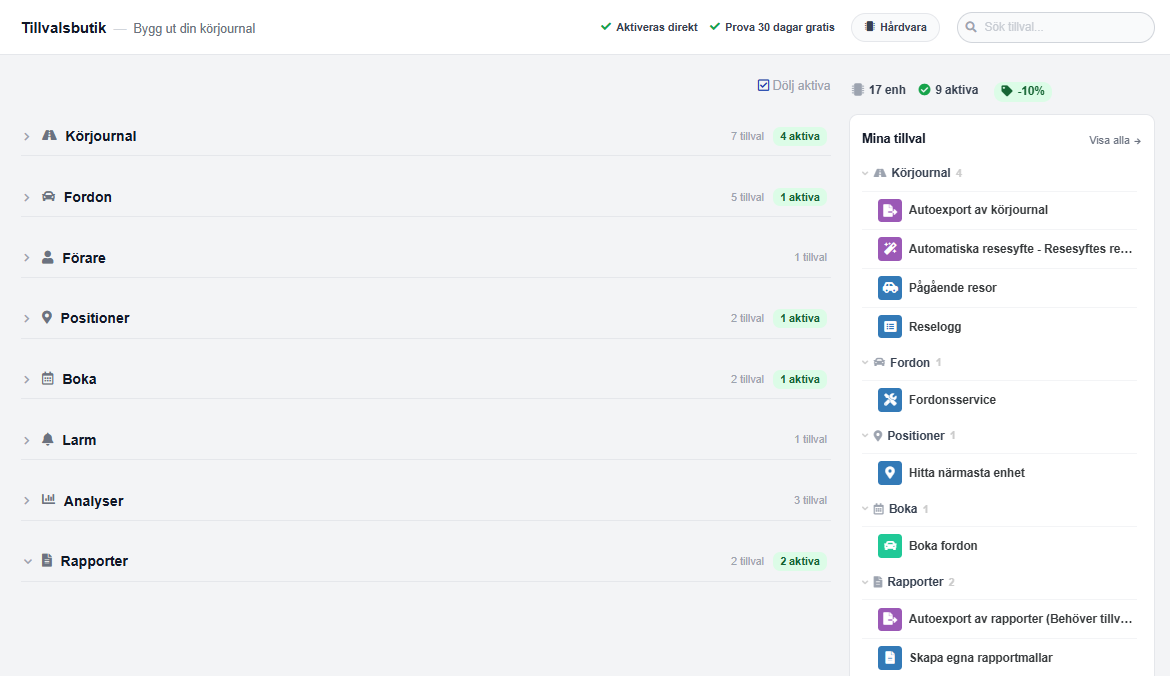Click the chip icon next to 17 enh
Image resolution: width=1170 pixels, height=676 pixels.
[x=857, y=90]
